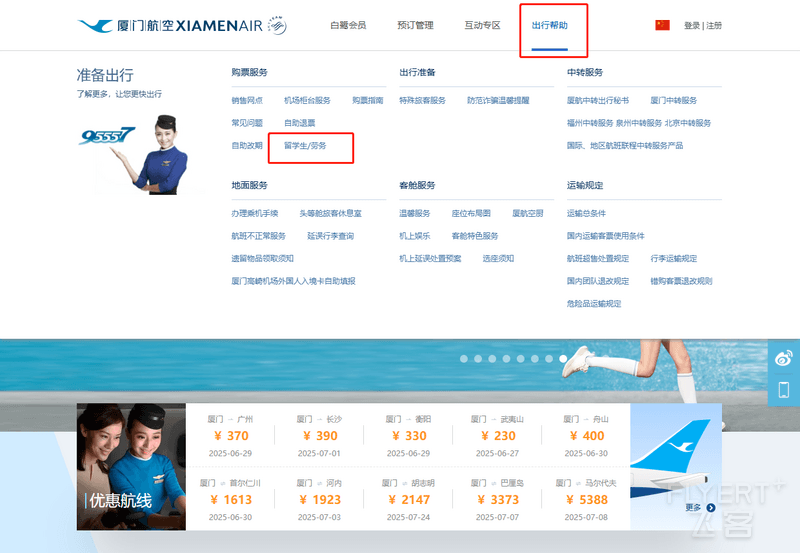Click the arrow icon beside 更多

[x=711, y=508]
